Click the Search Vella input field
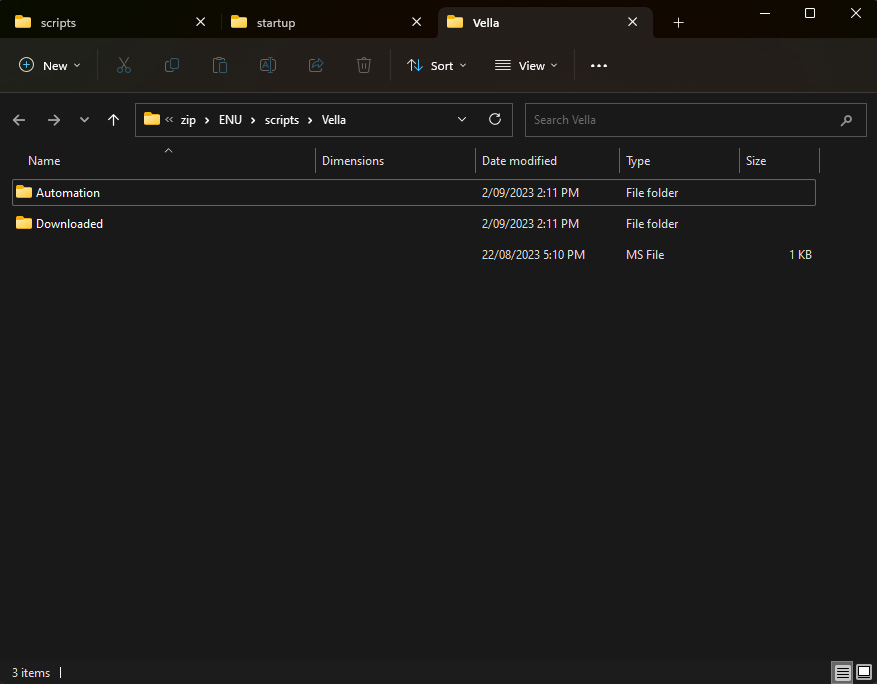The image size is (877, 684). click(x=680, y=120)
